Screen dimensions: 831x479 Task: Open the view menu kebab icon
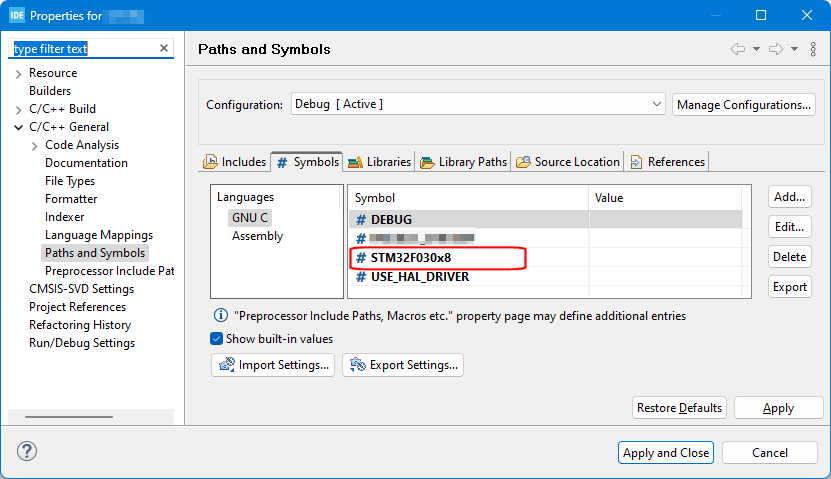click(811, 49)
